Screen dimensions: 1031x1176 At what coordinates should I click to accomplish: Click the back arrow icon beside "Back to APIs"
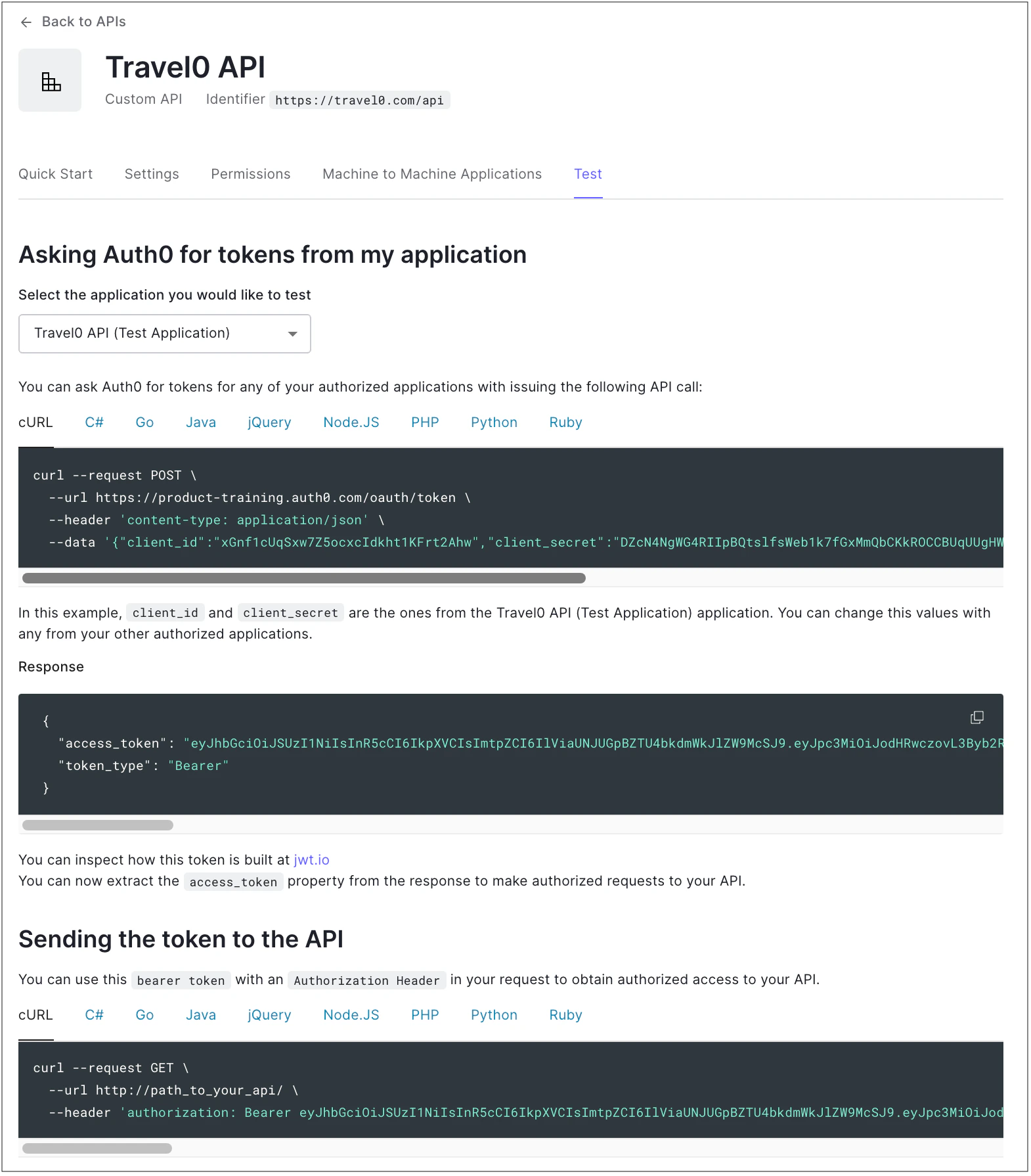tap(26, 22)
